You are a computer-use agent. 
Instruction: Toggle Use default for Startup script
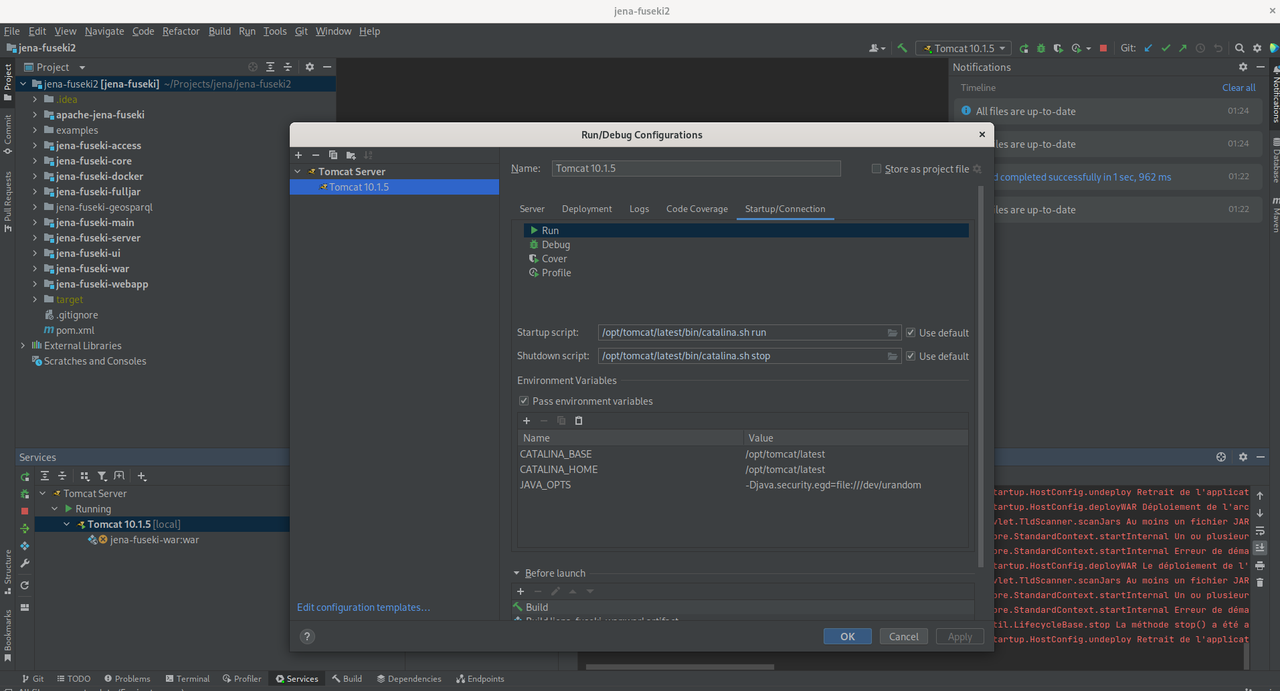pos(910,333)
